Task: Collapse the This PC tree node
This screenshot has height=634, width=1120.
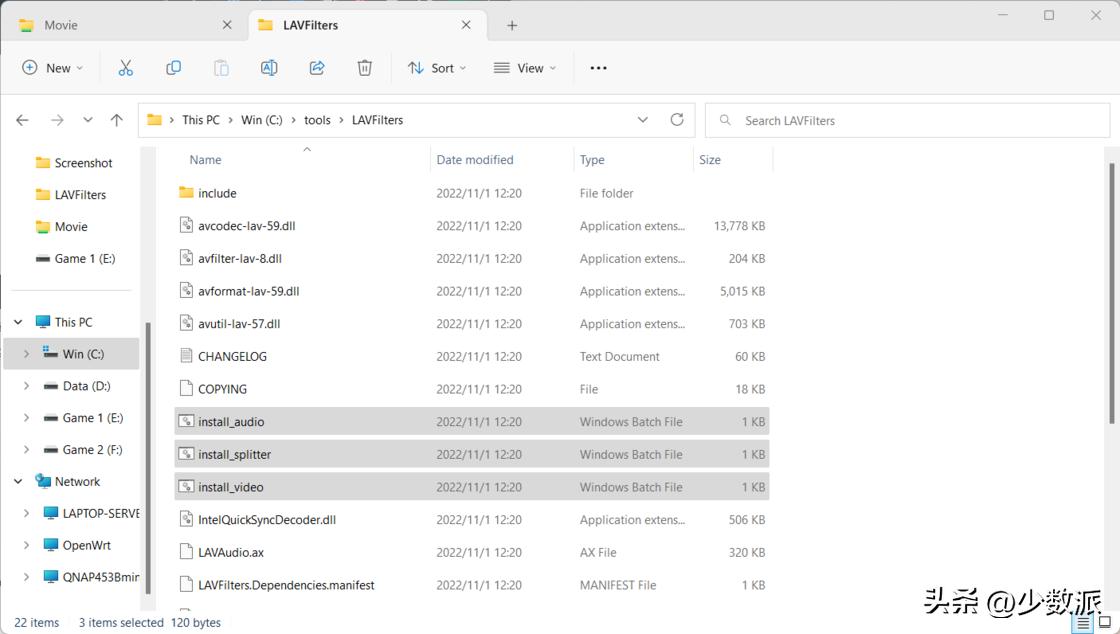Action: tap(18, 322)
